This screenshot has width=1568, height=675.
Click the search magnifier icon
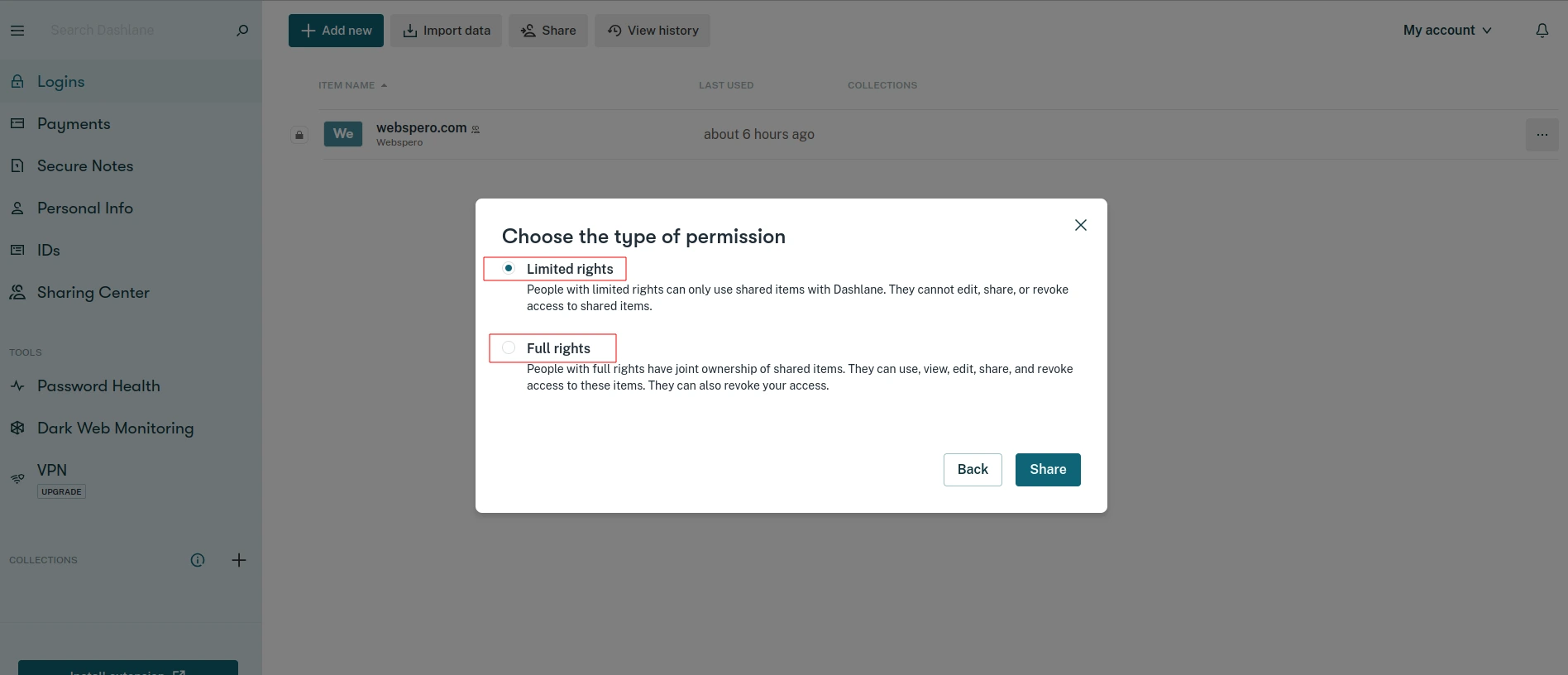(242, 31)
